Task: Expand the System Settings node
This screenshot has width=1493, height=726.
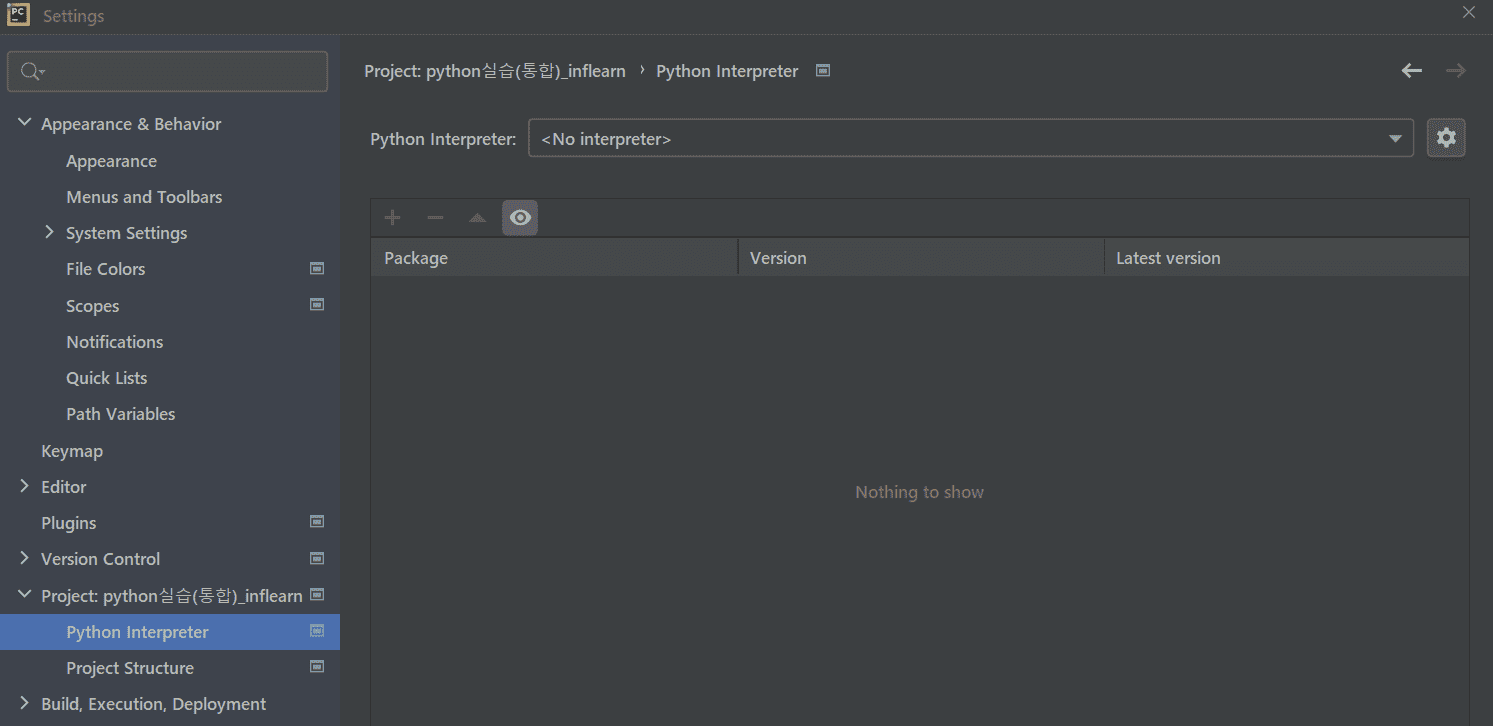Action: (50, 232)
